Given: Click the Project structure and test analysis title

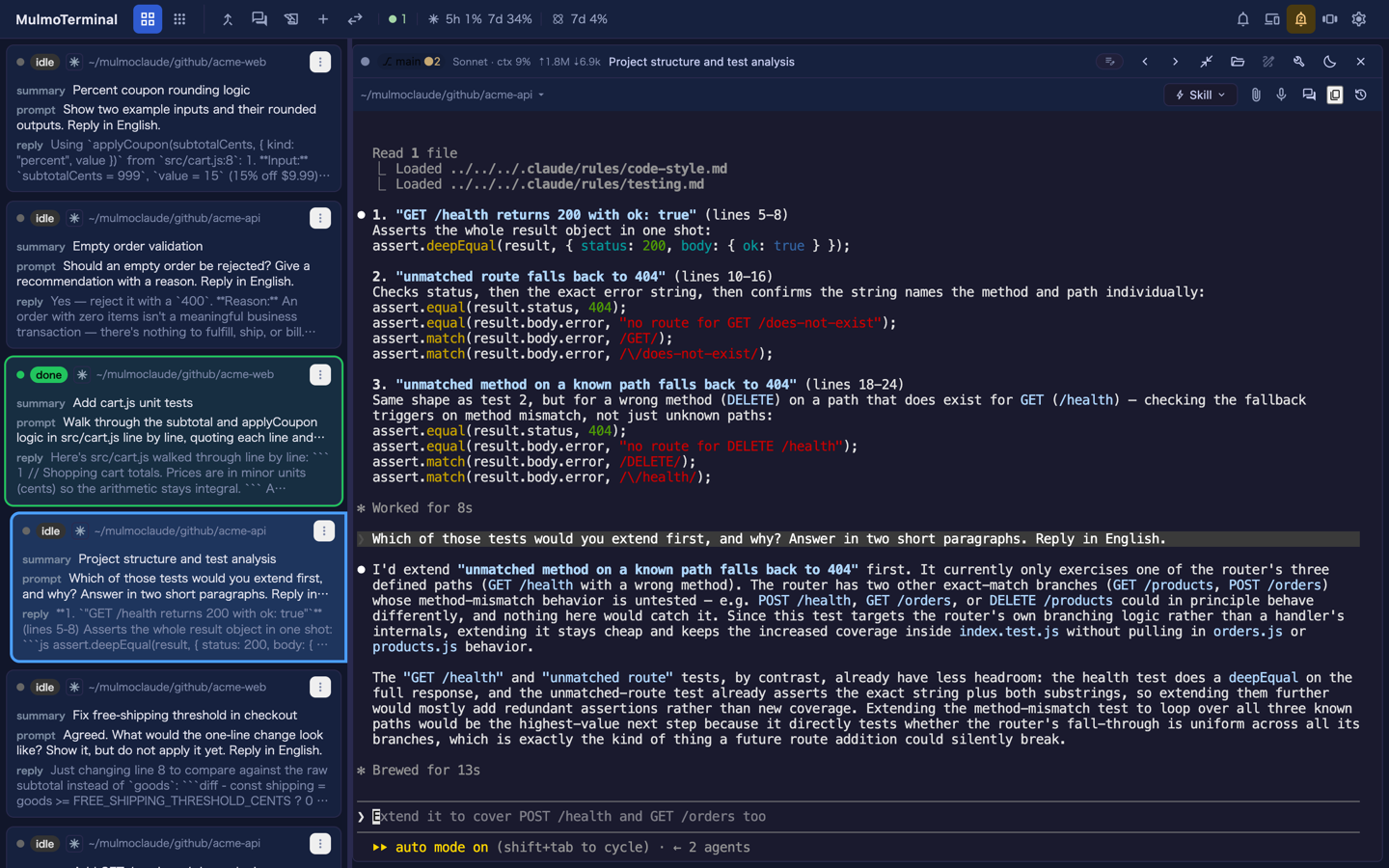Looking at the screenshot, I should point(701,62).
